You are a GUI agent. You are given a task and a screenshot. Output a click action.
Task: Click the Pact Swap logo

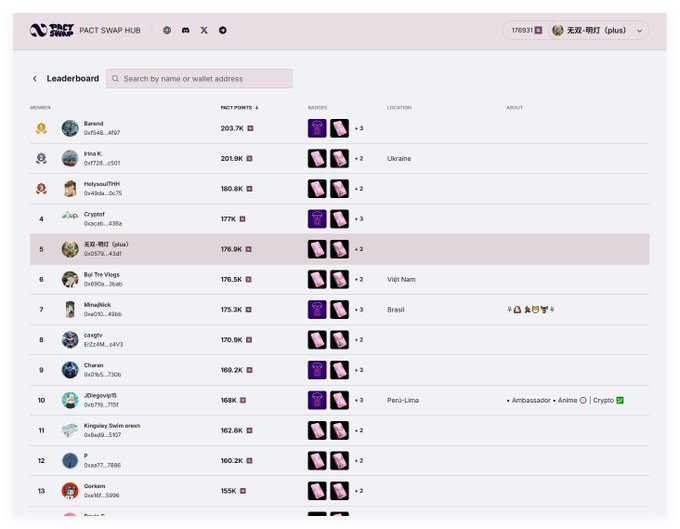[x=52, y=30]
